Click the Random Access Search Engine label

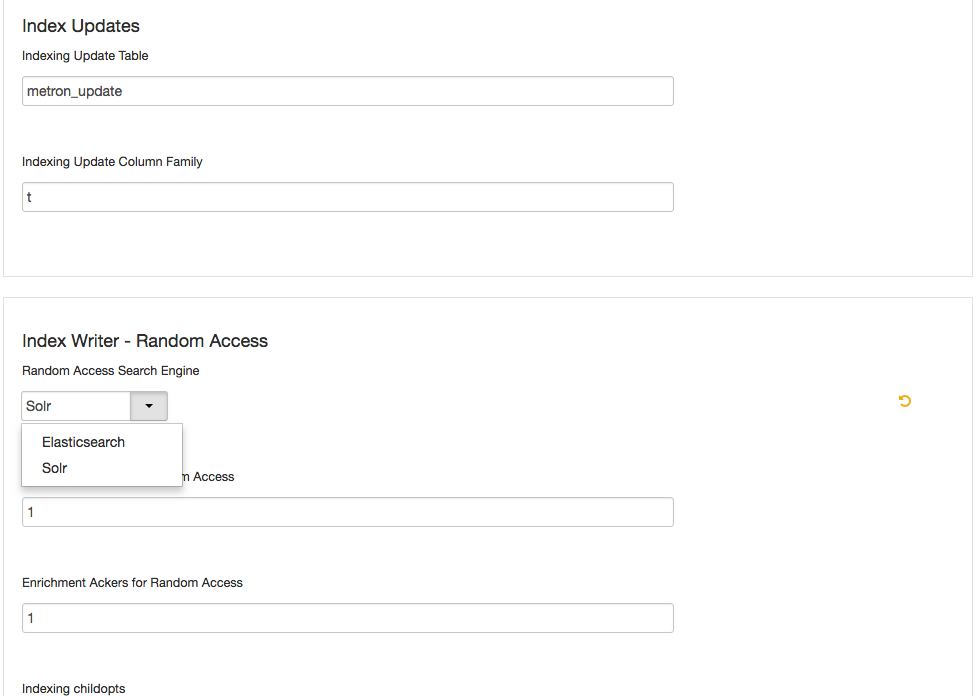[111, 370]
